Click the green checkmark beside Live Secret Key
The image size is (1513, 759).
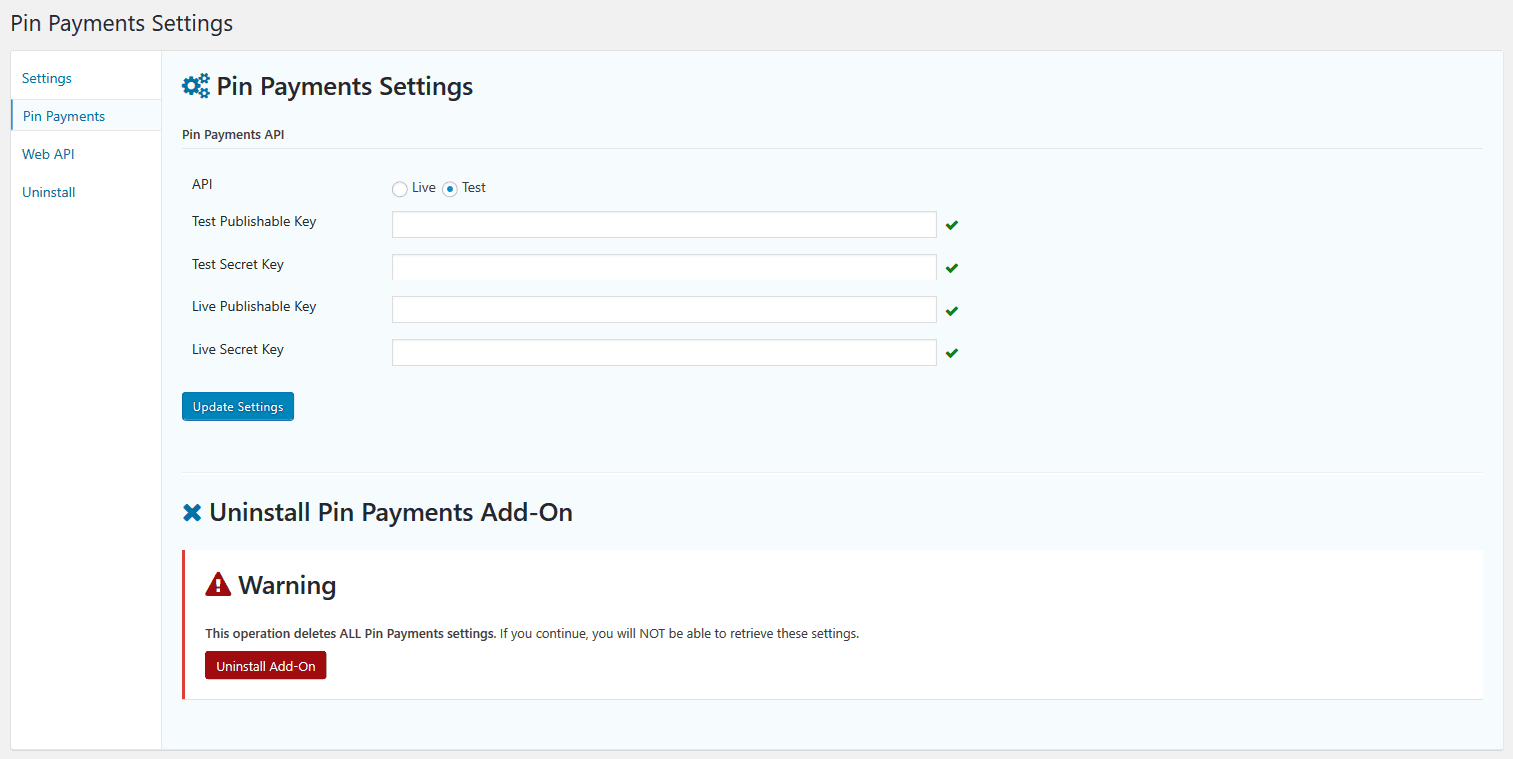pos(951,352)
